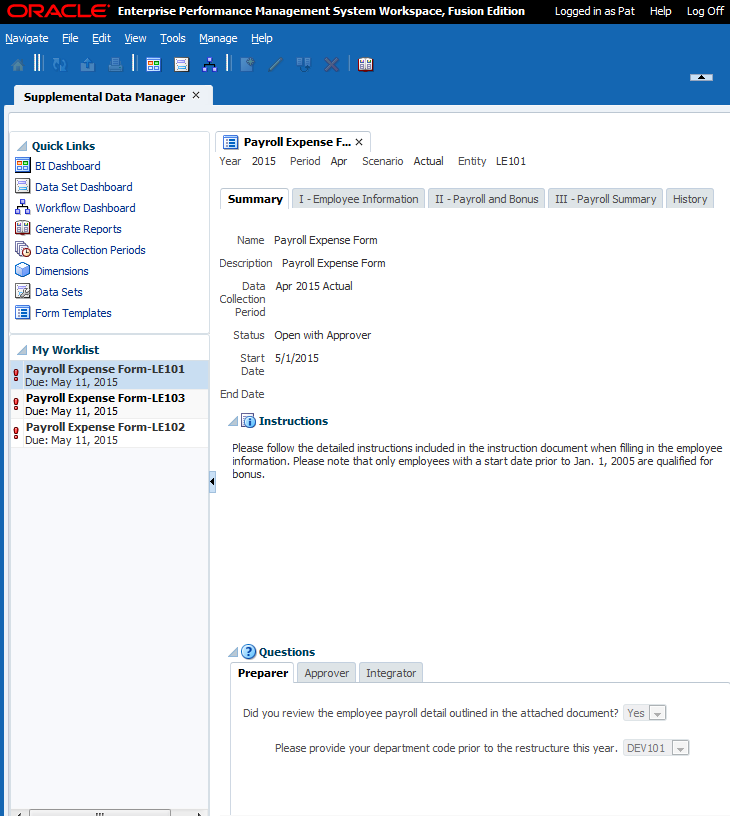Click the Questions help icon
This screenshot has width=730, height=816.
pos(249,652)
